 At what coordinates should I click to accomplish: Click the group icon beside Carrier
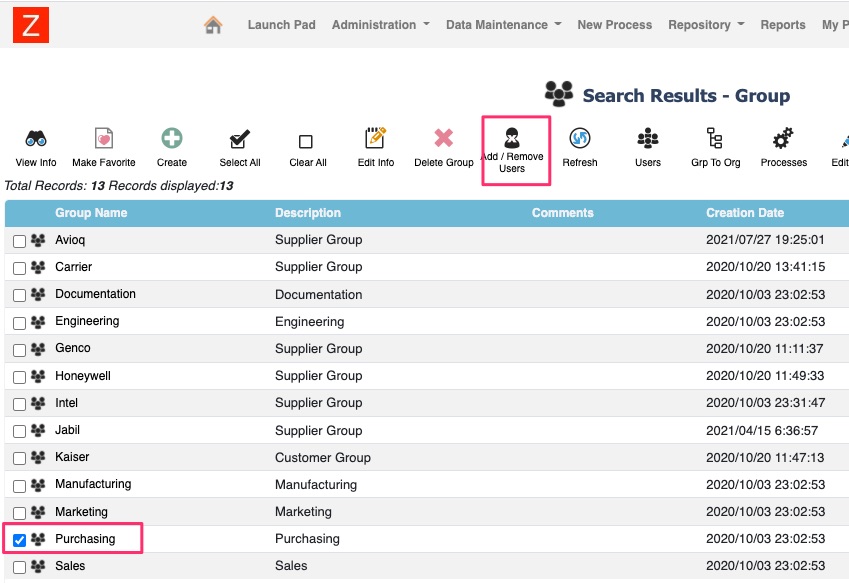38,267
